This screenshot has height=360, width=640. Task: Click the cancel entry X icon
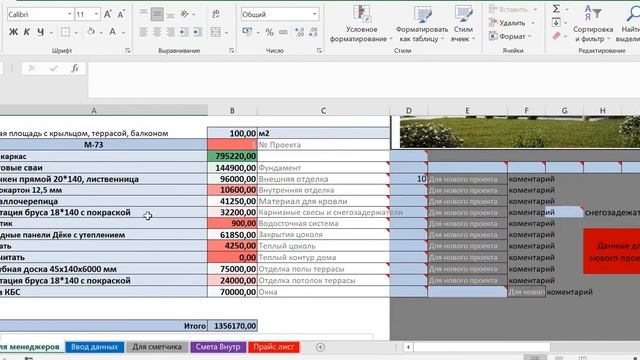click(31, 69)
